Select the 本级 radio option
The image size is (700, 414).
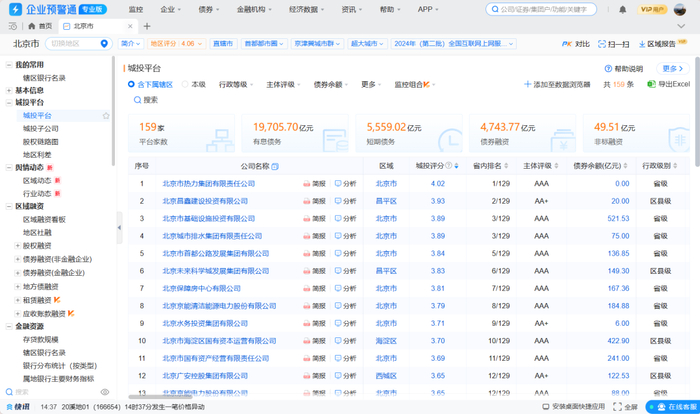click(185, 85)
